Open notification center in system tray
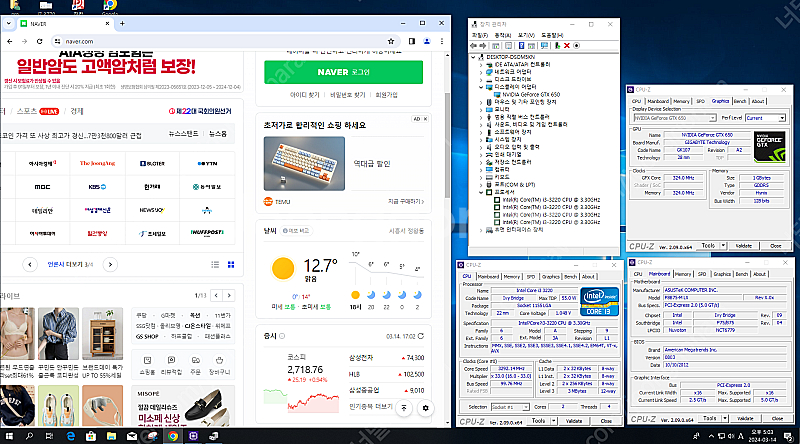800x444 pixels. point(789,436)
